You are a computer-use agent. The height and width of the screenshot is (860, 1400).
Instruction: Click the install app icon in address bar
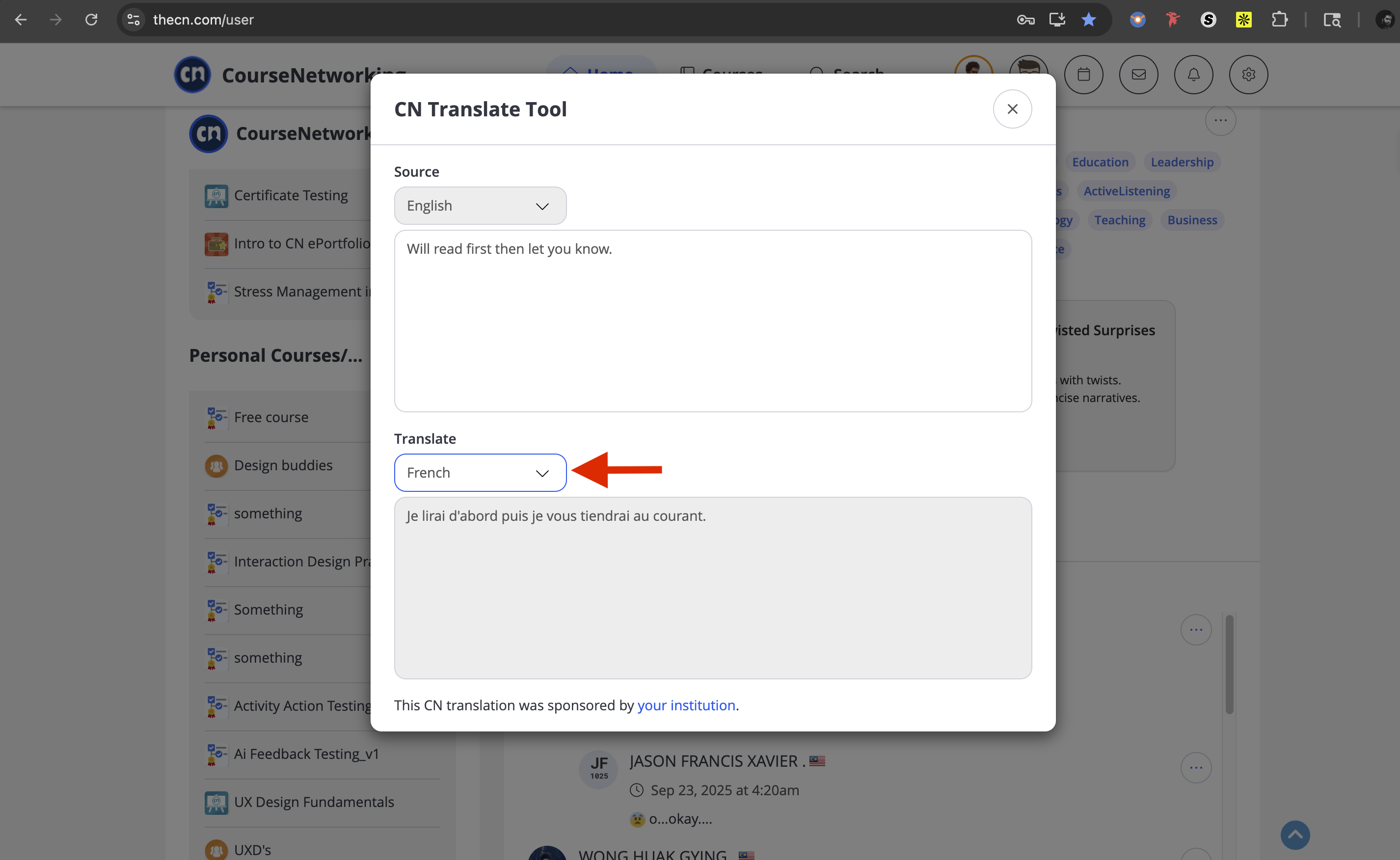point(1057,20)
